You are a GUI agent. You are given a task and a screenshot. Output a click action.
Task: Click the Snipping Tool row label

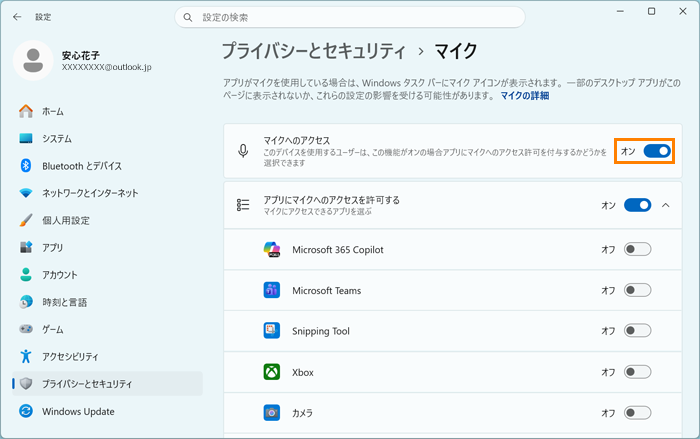tap(321, 331)
